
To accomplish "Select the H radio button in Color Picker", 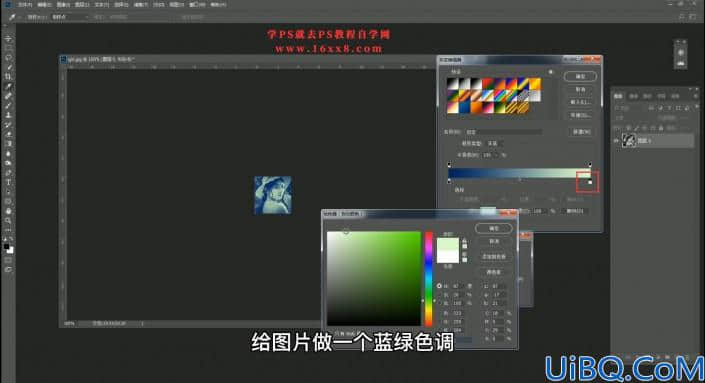I will [439, 286].
